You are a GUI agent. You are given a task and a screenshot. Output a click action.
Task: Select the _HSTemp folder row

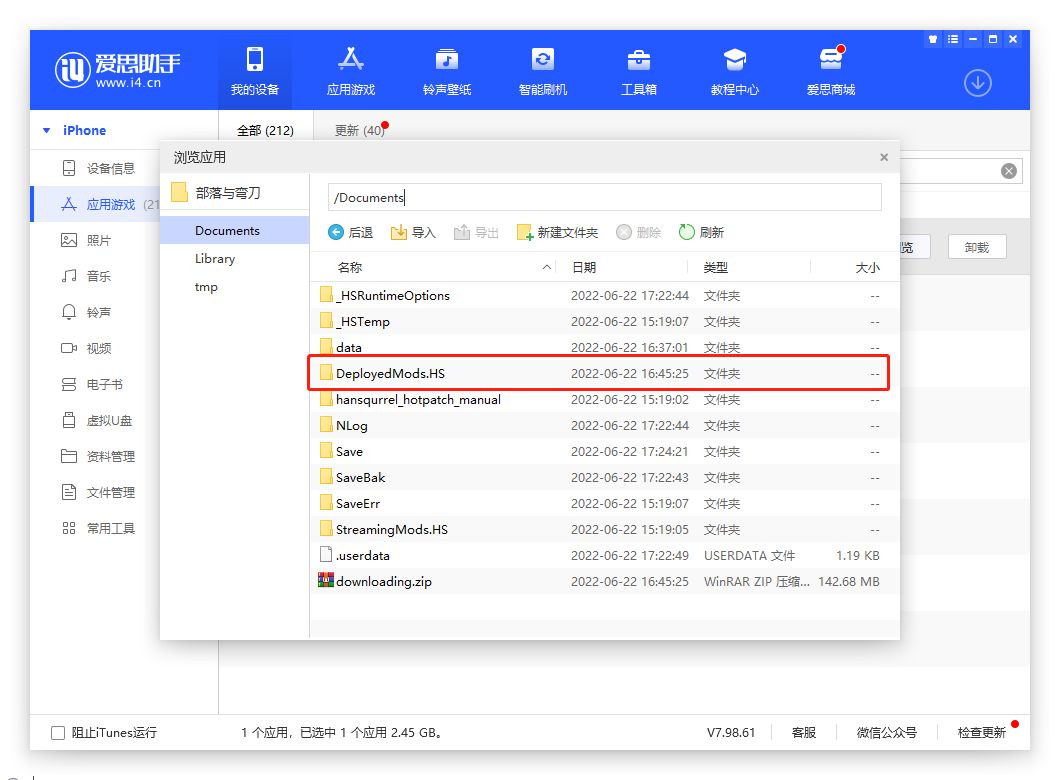tap(604, 322)
